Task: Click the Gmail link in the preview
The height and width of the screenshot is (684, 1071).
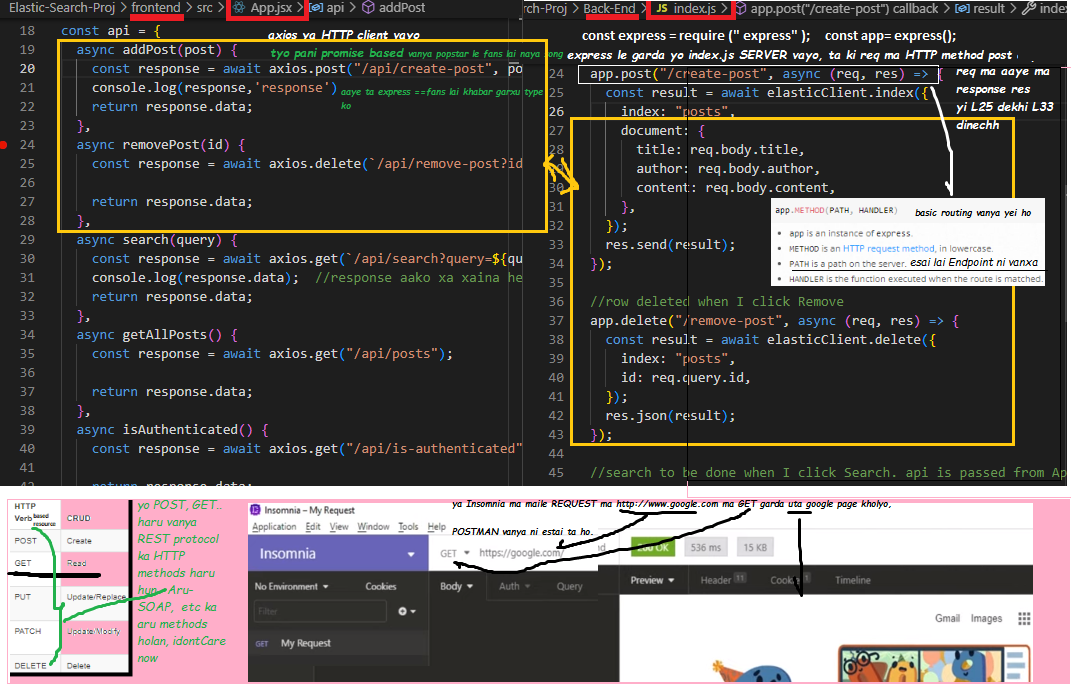Action: point(947,618)
